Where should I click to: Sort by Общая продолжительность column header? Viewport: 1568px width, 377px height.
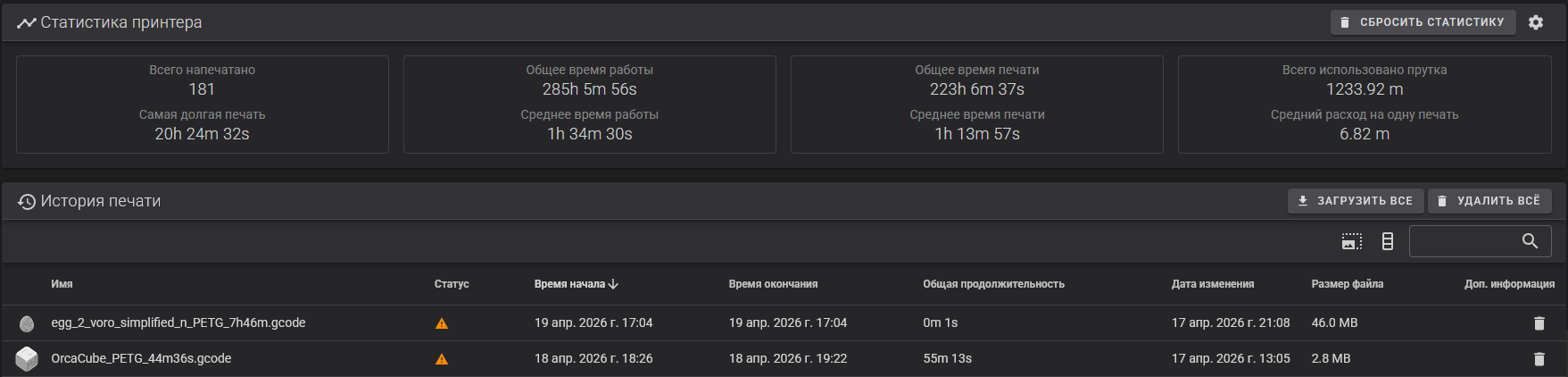tap(993, 284)
